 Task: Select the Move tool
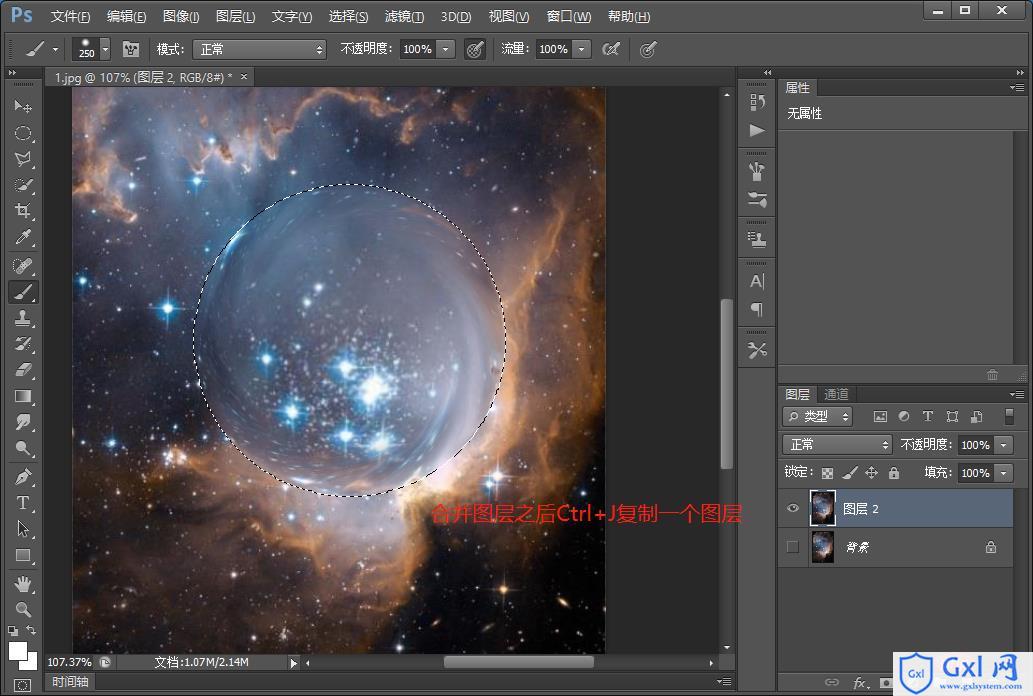pyautogui.click(x=23, y=106)
